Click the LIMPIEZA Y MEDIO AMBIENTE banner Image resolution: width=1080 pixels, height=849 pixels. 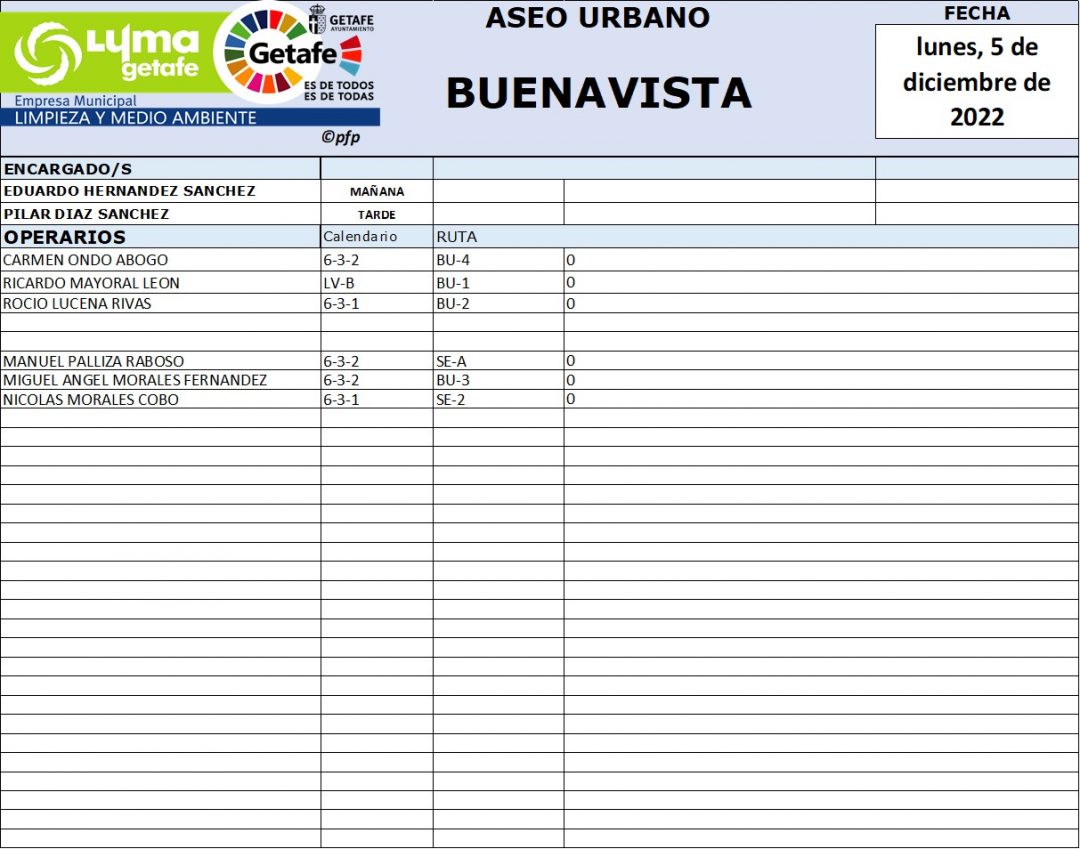tap(135, 118)
